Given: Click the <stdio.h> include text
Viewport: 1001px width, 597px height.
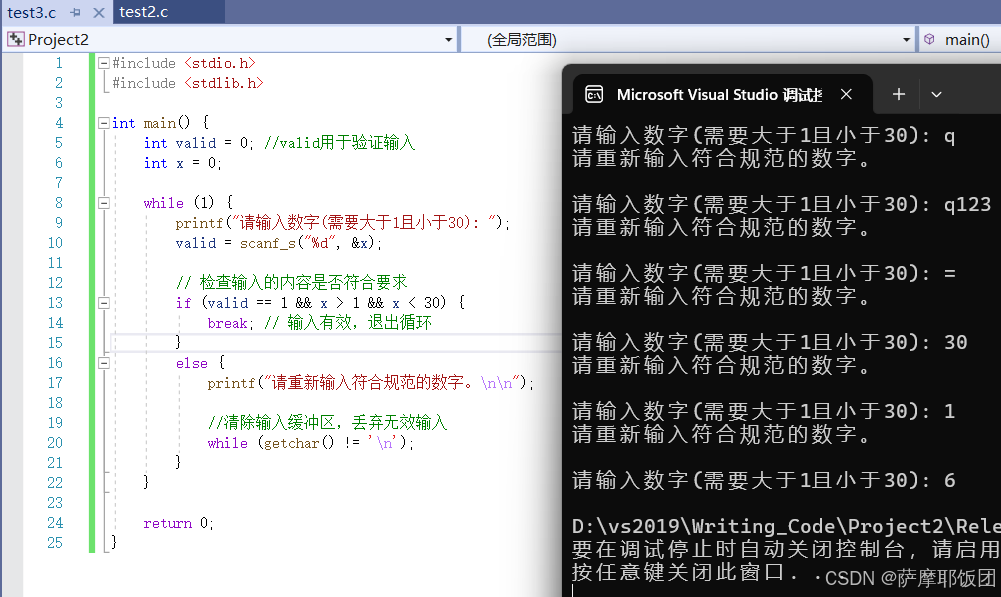Looking at the screenshot, I should pos(220,63).
